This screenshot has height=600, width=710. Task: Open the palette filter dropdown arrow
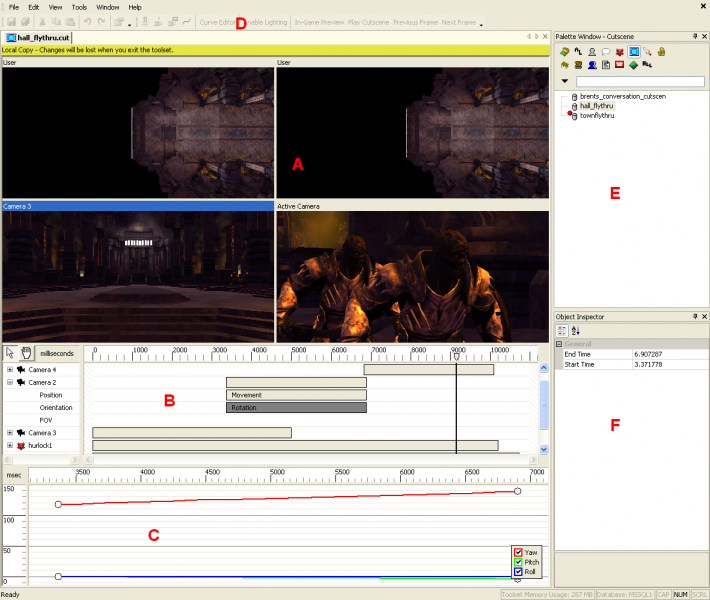coord(565,82)
